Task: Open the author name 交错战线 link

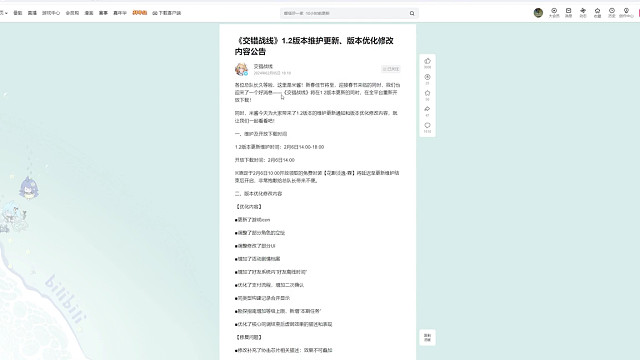Action: point(263,66)
